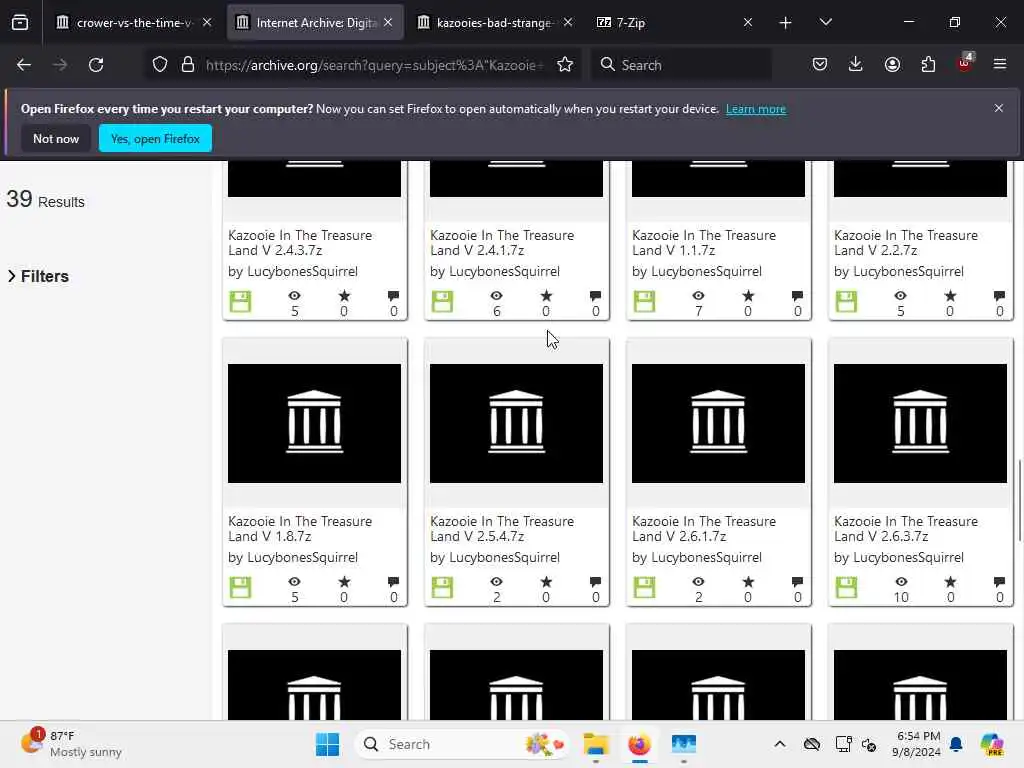The width and height of the screenshot is (1024, 768).
Task: Expand the Filters section
Action: 38,276
